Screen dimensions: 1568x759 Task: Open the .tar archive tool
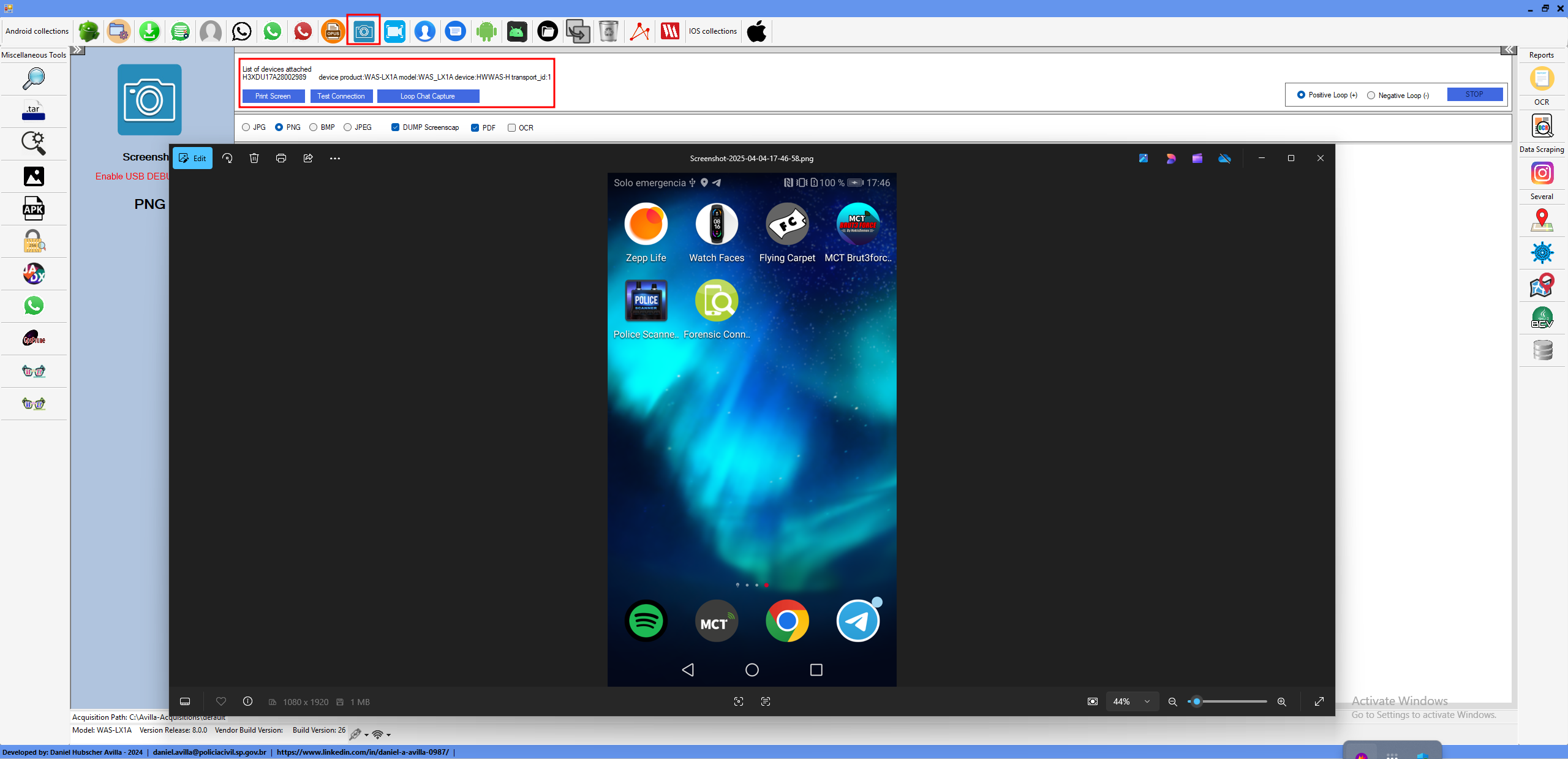(34, 111)
